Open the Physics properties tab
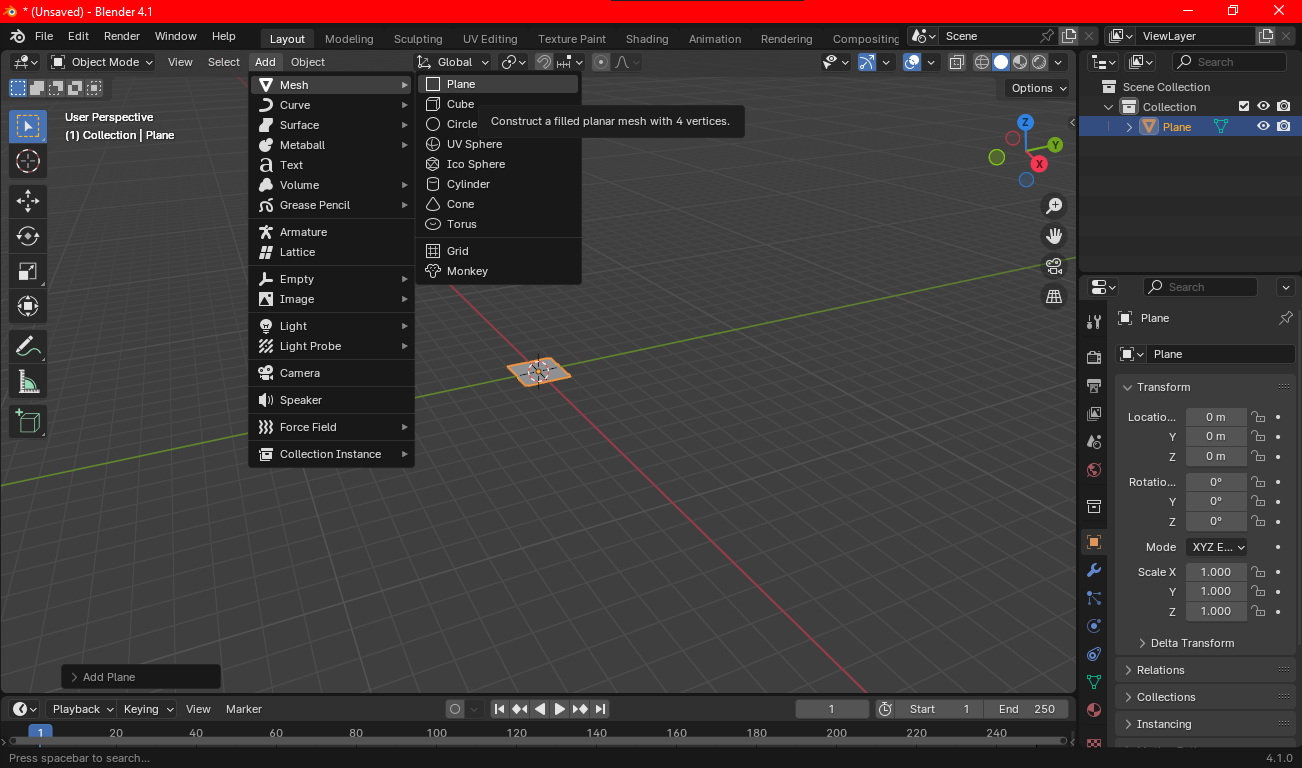 [x=1094, y=626]
